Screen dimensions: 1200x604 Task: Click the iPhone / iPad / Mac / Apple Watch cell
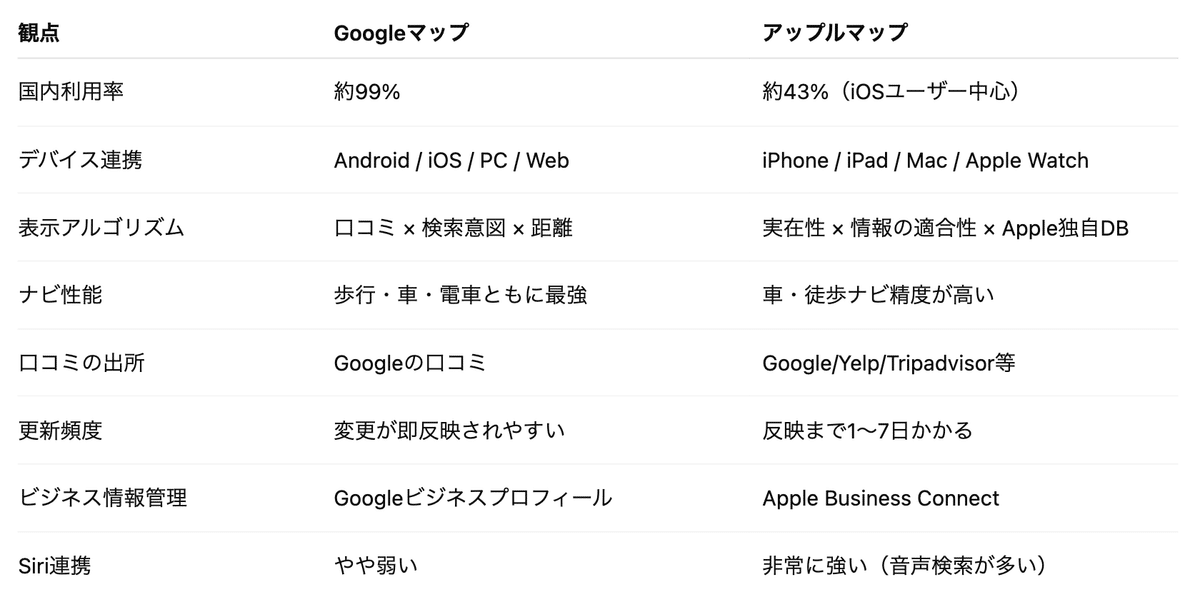(925, 160)
